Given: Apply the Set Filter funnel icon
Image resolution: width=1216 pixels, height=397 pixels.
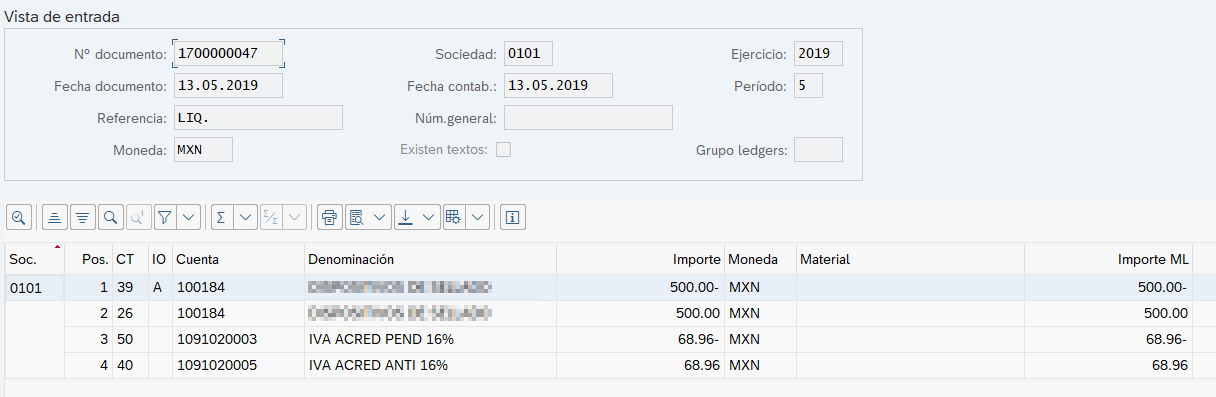Looking at the screenshot, I should 166,217.
